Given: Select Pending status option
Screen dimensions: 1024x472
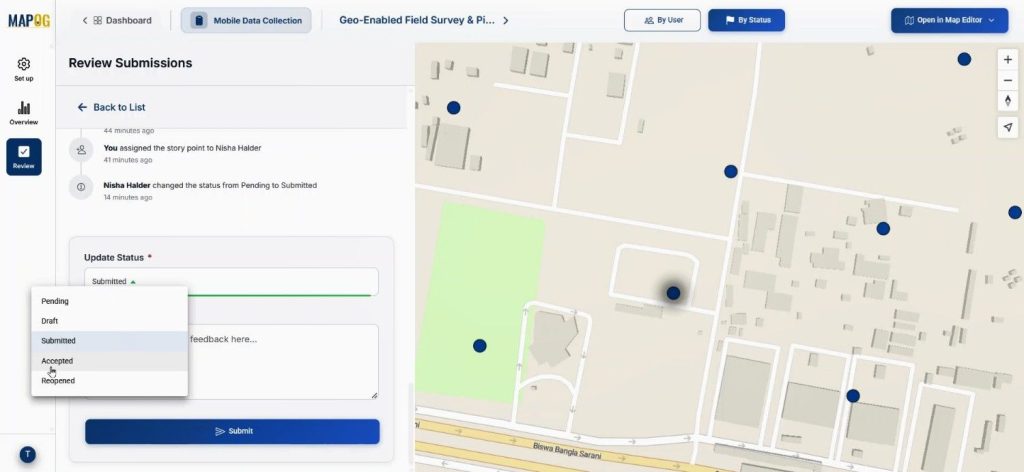Looking at the screenshot, I should pos(109,301).
